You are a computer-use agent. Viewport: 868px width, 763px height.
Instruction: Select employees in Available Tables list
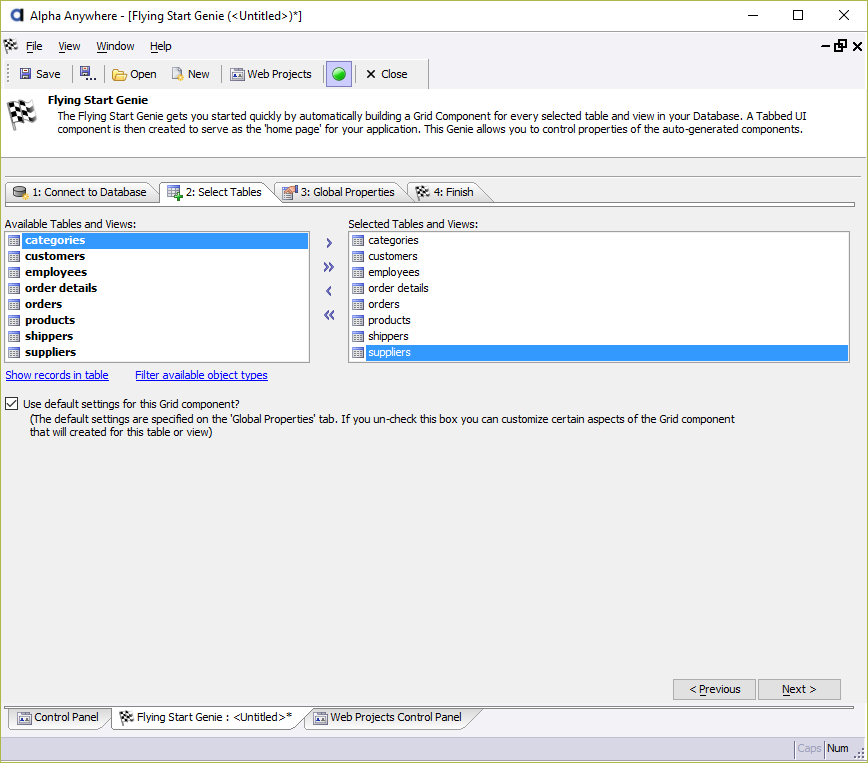tap(157, 272)
